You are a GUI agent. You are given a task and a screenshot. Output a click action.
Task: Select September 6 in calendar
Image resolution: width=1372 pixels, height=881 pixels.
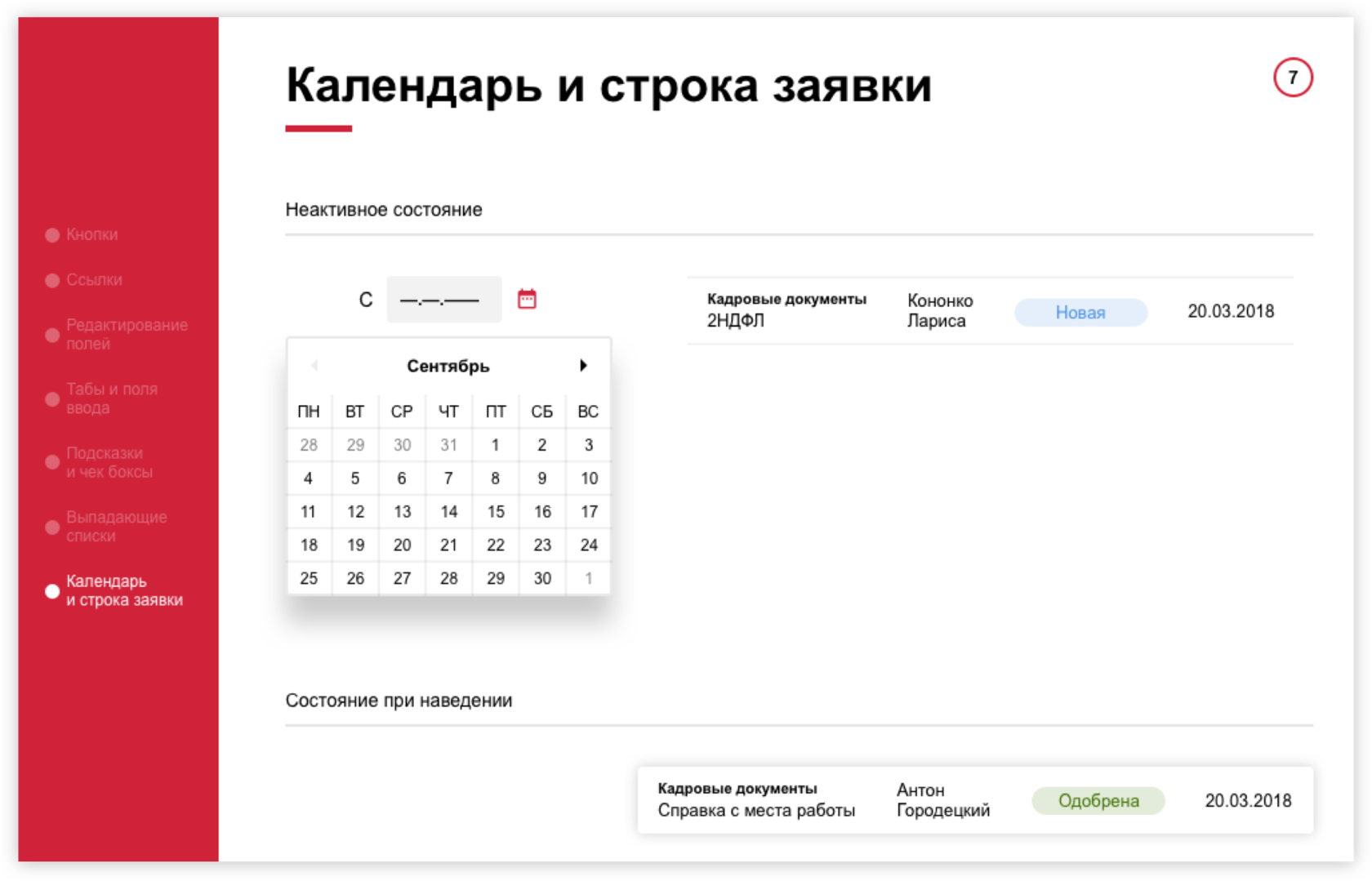click(402, 478)
